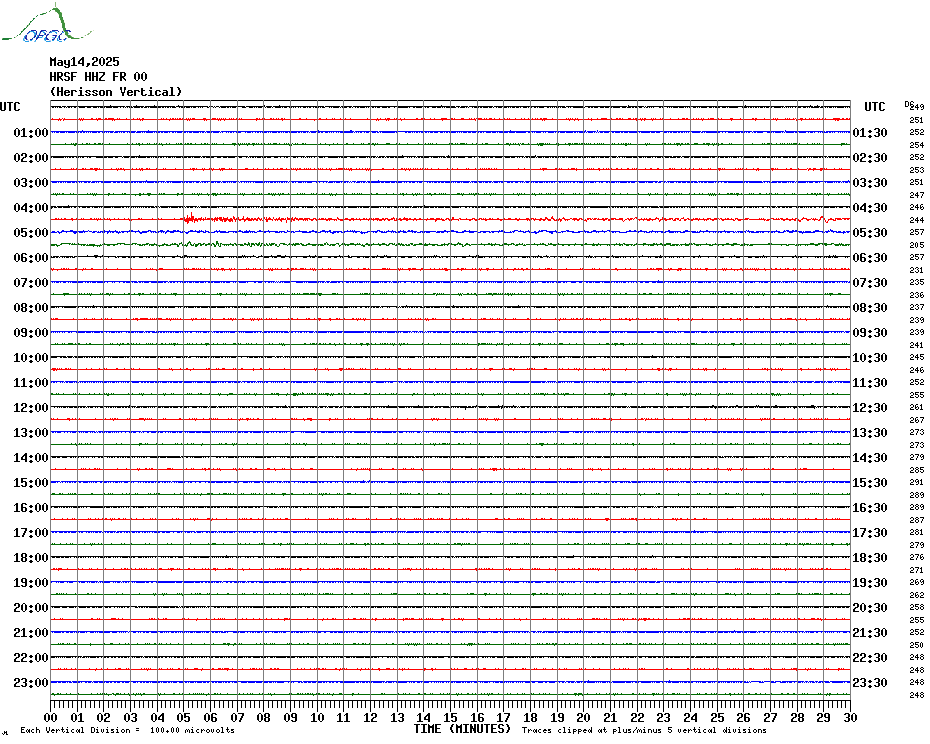Click the DC offset value '285'
Image resolution: width=930 pixels, height=744 pixels.
point(916,470)
